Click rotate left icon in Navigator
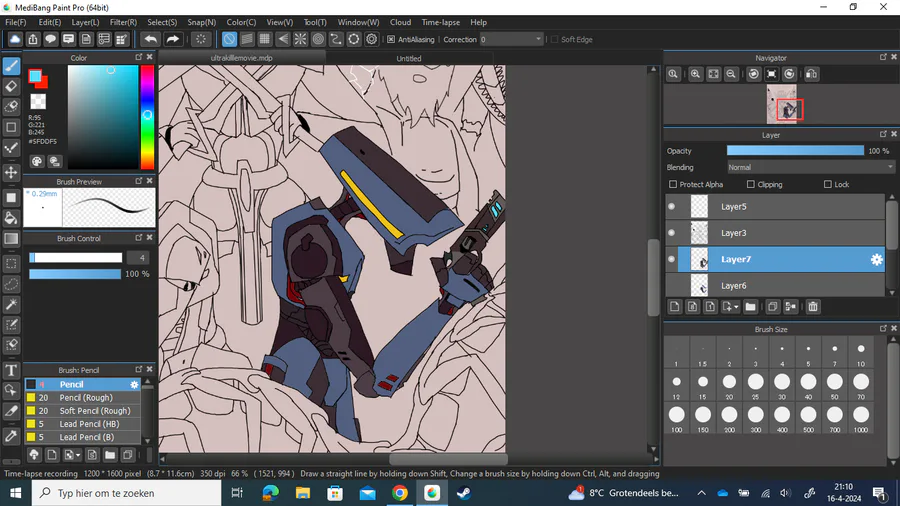The width and height of the screenshot is (900, 506). click(x=754, y=74)
